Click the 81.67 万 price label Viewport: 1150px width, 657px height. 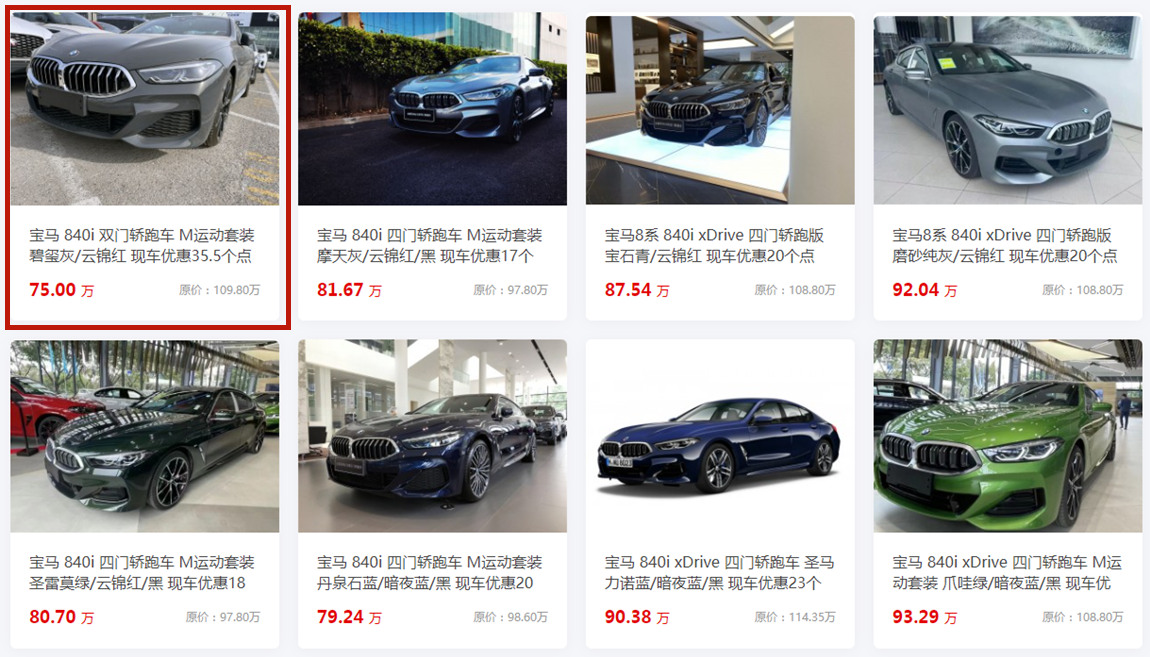(x=349, y=290)
